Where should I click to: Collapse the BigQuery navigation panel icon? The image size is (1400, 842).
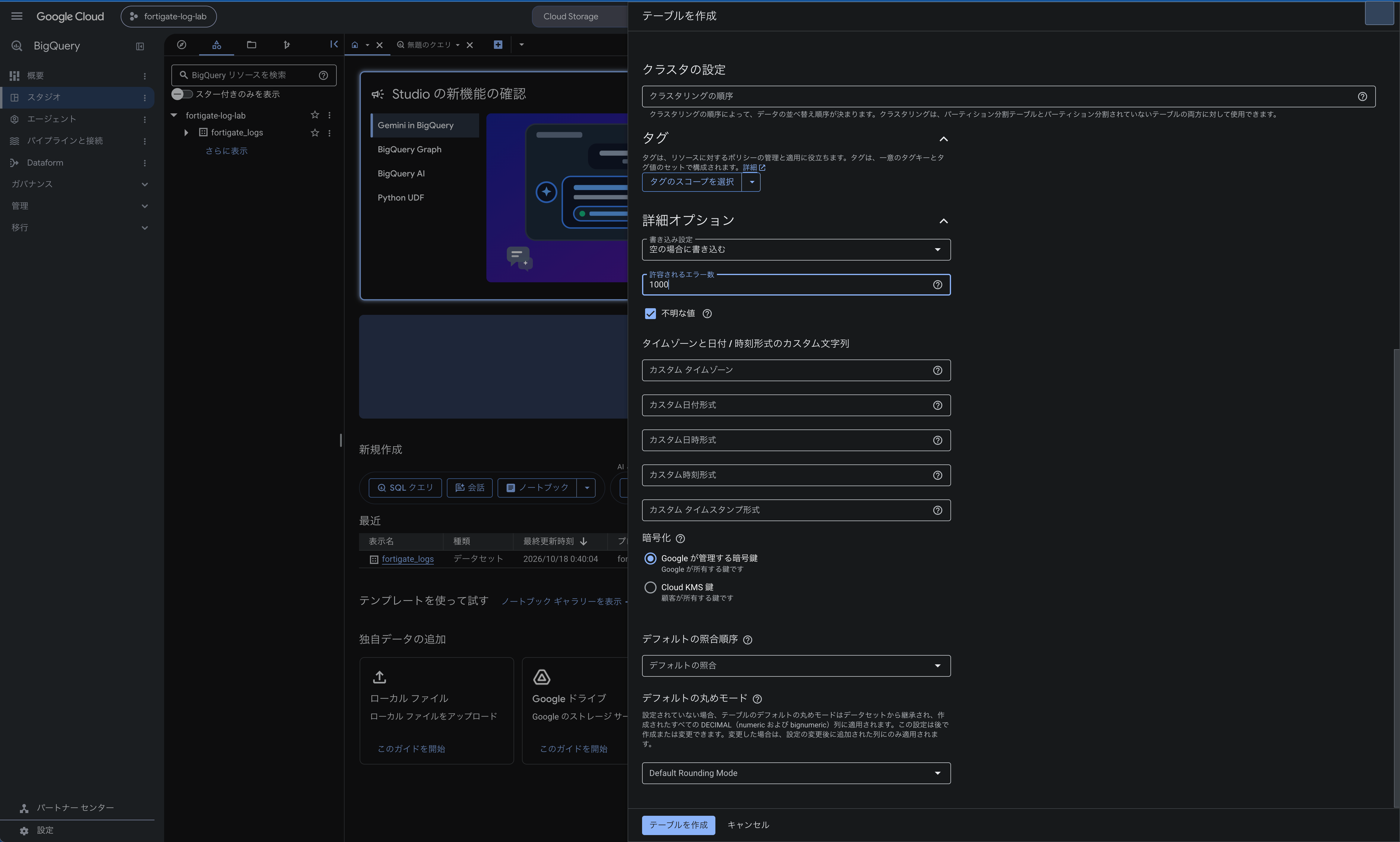tap(140, 46)
